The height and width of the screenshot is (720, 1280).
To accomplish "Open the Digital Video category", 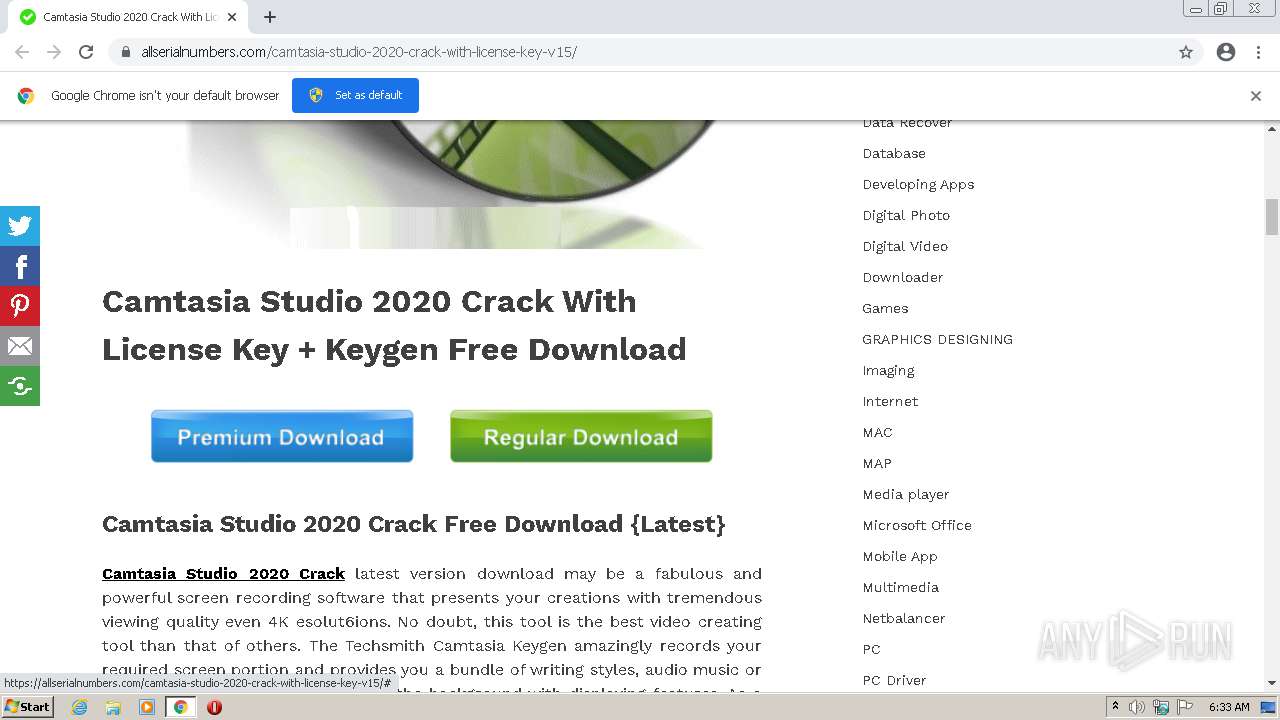I will click(x=905, y=246).
